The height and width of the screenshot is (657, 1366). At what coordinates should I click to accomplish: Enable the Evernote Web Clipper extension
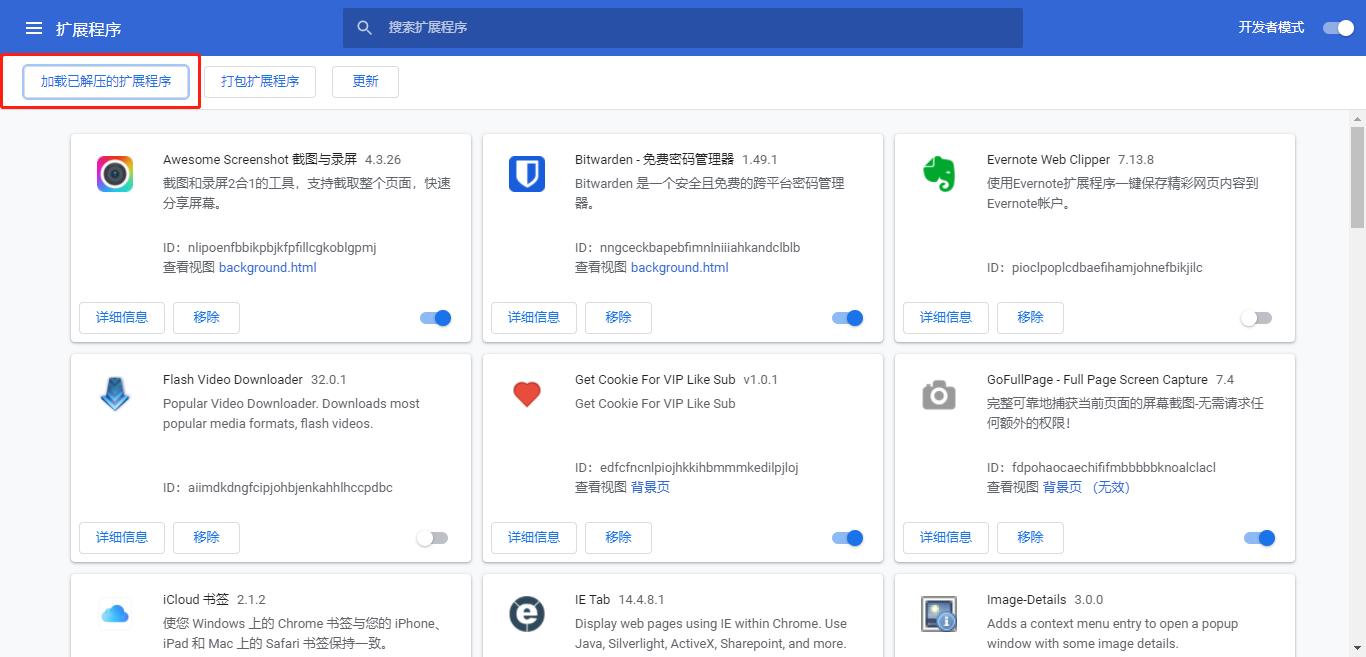(x=1258, y=317)
